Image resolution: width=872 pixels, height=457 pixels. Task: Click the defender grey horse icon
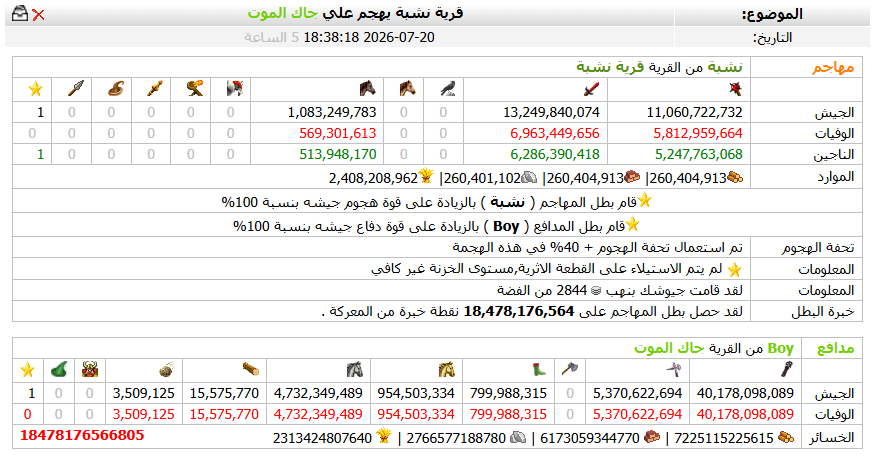(x=354, y=370)
